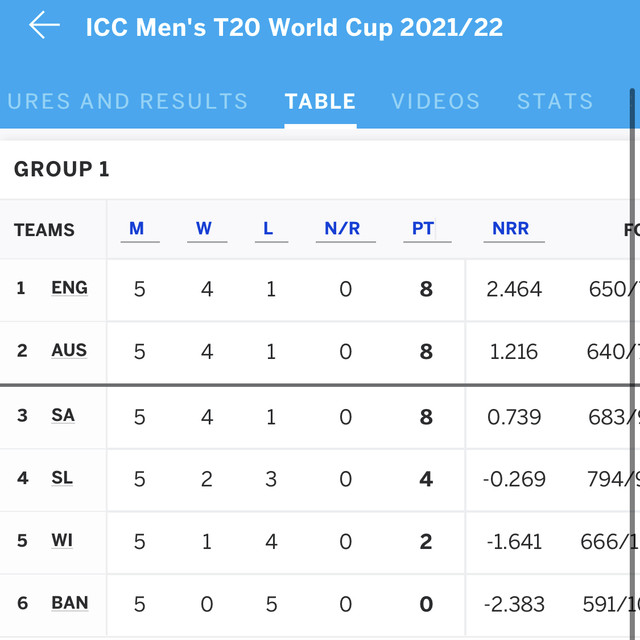Sort by the W column header

pos(204,229)
